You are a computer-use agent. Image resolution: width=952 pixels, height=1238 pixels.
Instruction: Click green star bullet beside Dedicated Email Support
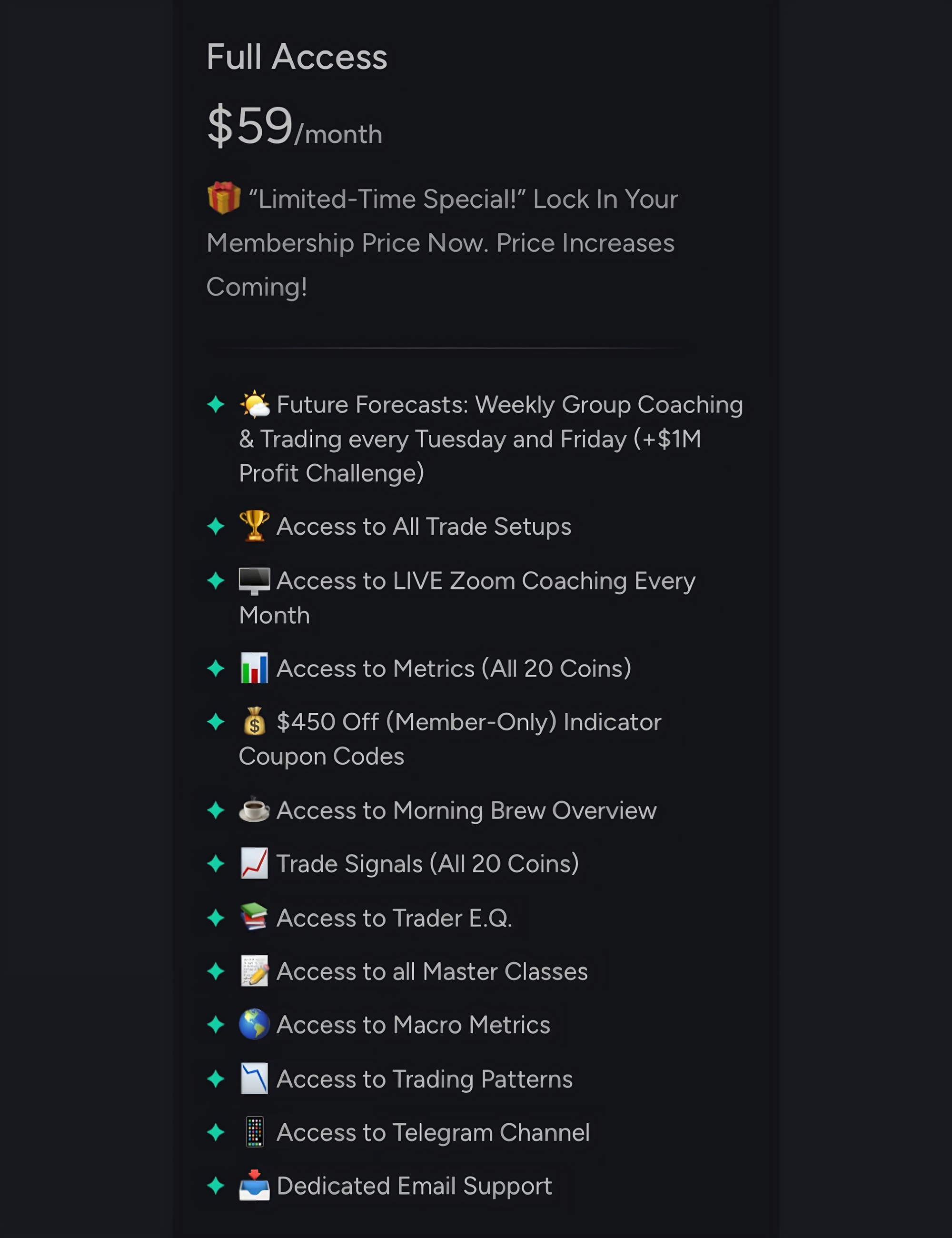216,1185
